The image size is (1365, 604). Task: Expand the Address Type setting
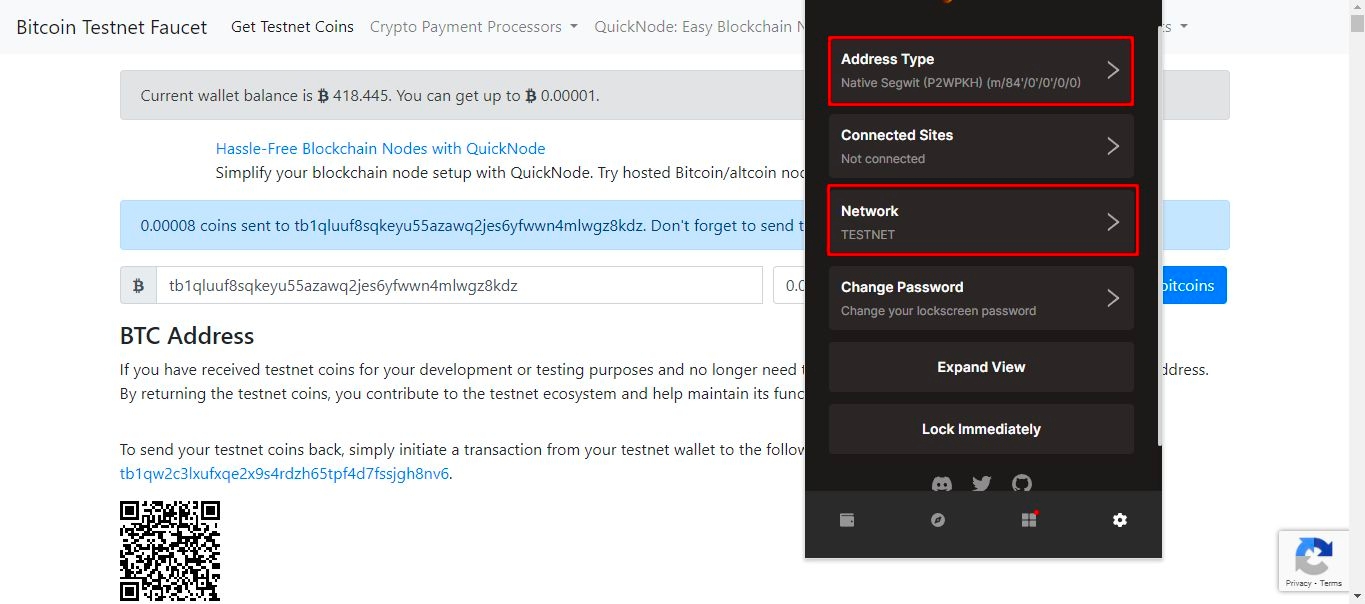980,70
